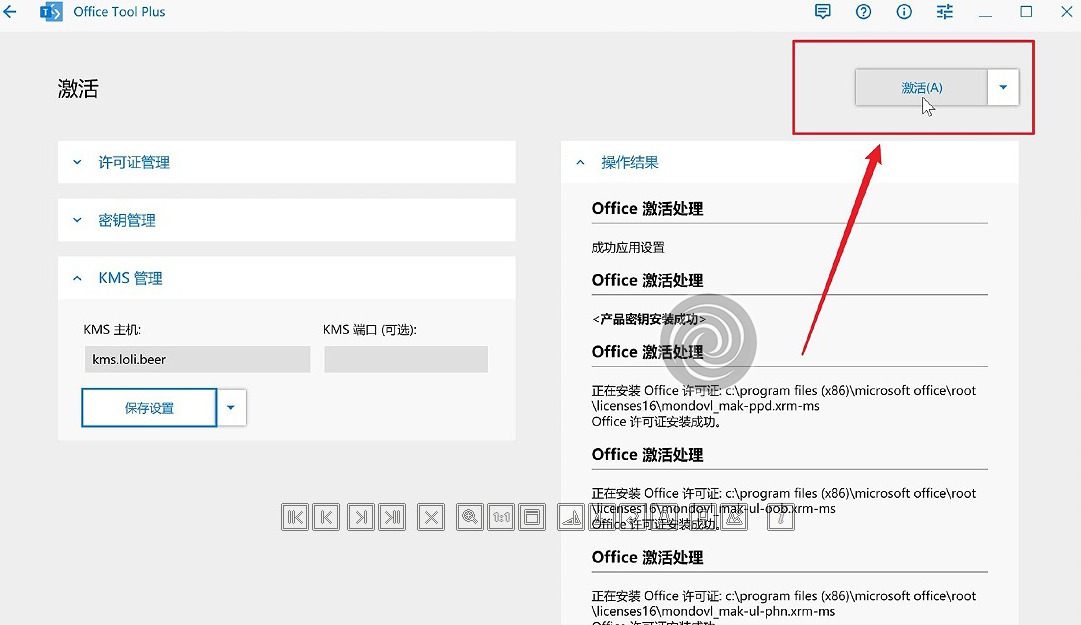This screenshot has height=625, width=1081.
Task: Expand the 密钥管理 section
Action: point(287,220)
